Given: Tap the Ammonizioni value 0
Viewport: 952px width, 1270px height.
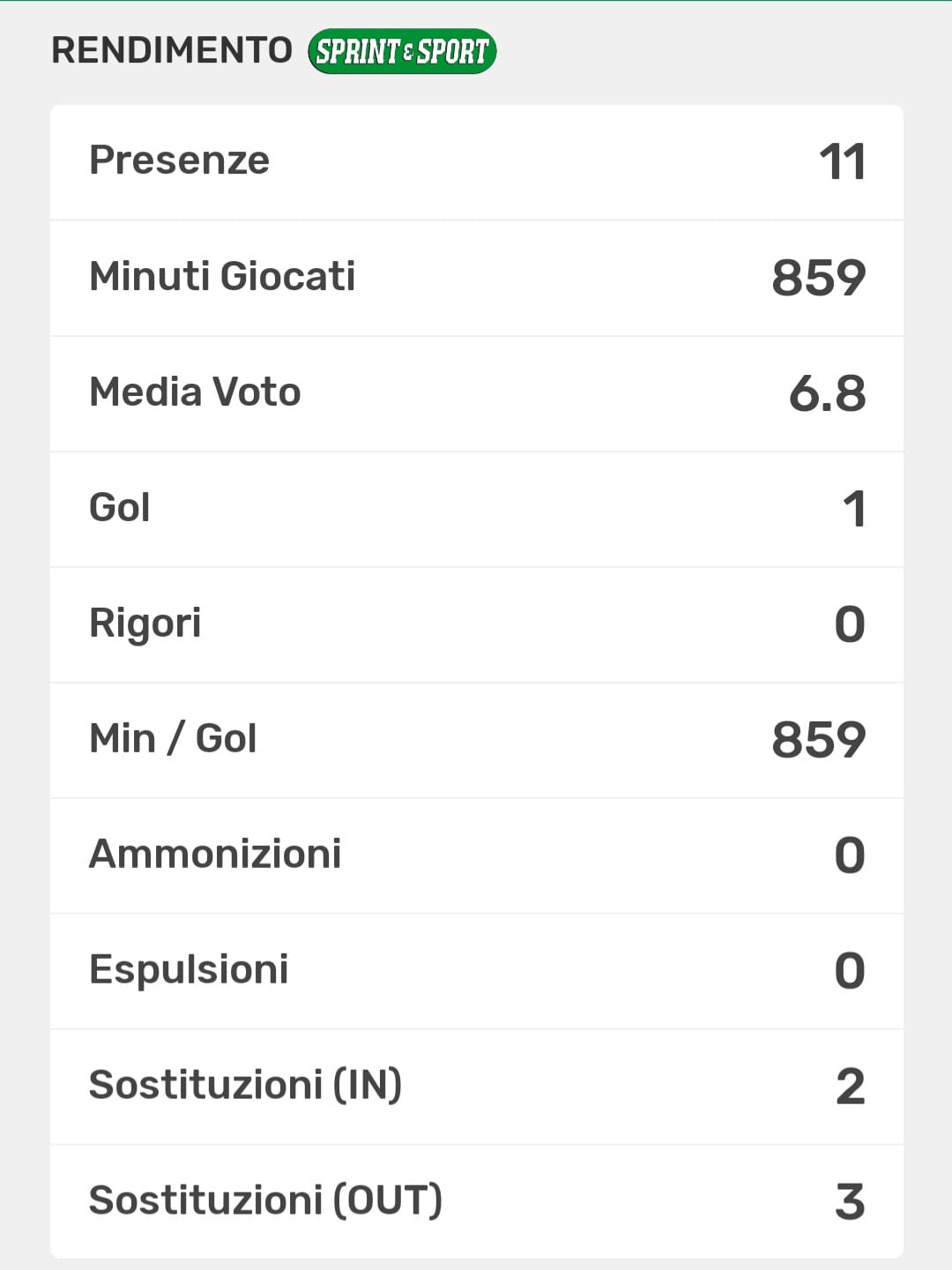Looking at the screenshot, I should pos(850,855).
